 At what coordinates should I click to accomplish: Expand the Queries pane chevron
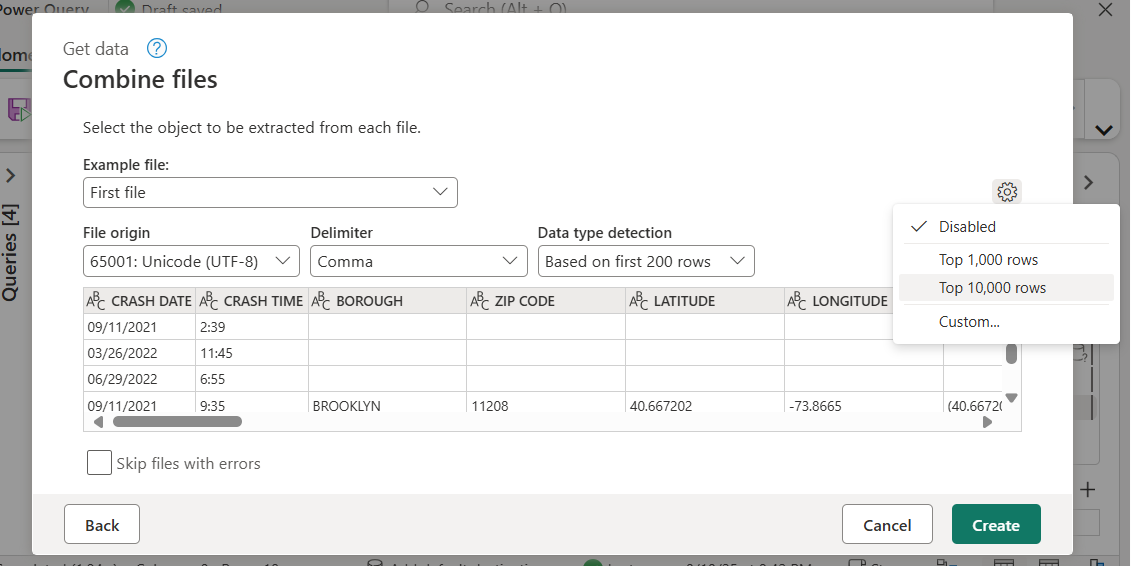click(x=10, y=176)
